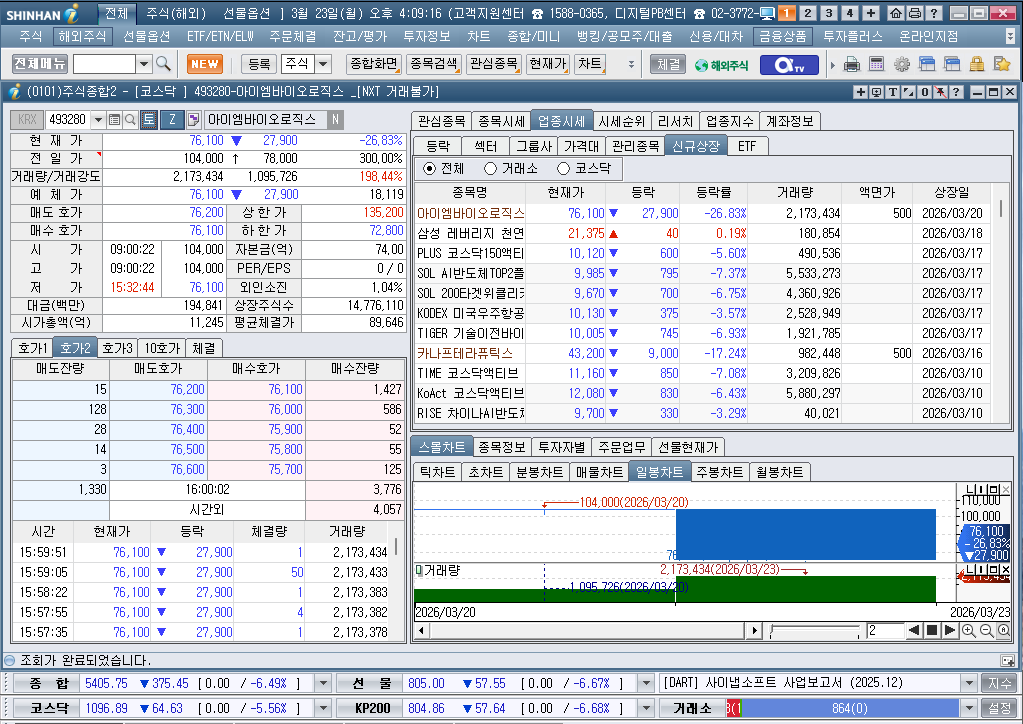Click the magnifier search icon beside 전체메뉴 box
Viewport: 1023px width, 724px height.
click(x=164, y=64)
